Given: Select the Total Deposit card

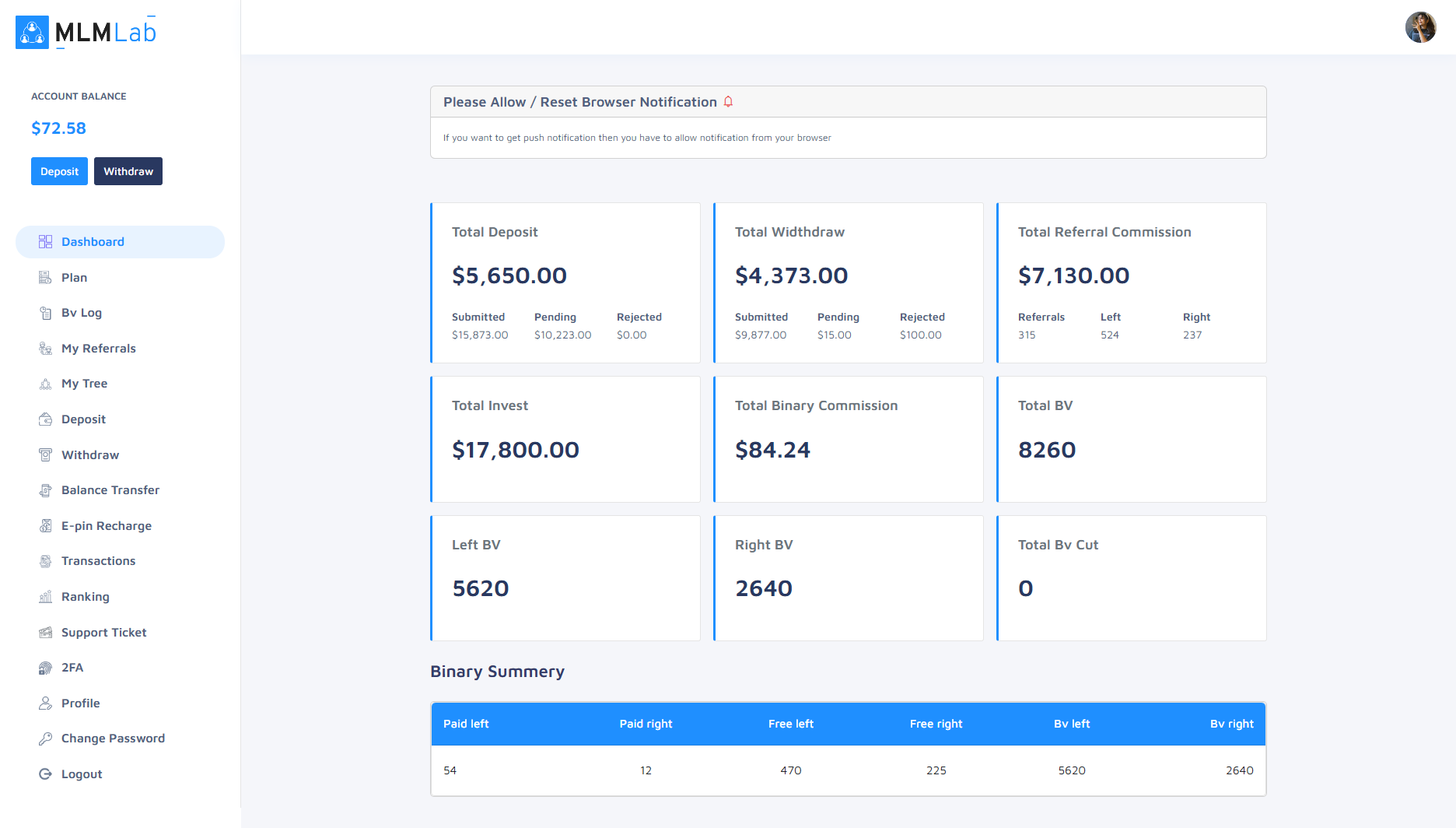Looking at the screenshot, I should pos(565,283).
